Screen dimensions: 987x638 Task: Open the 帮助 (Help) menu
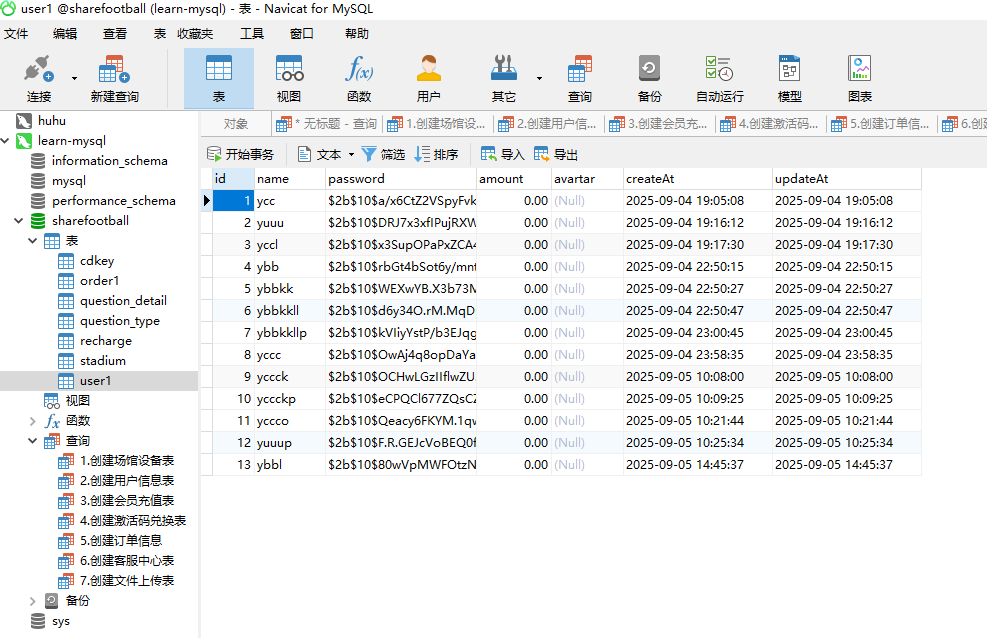[x=357, y=33]
